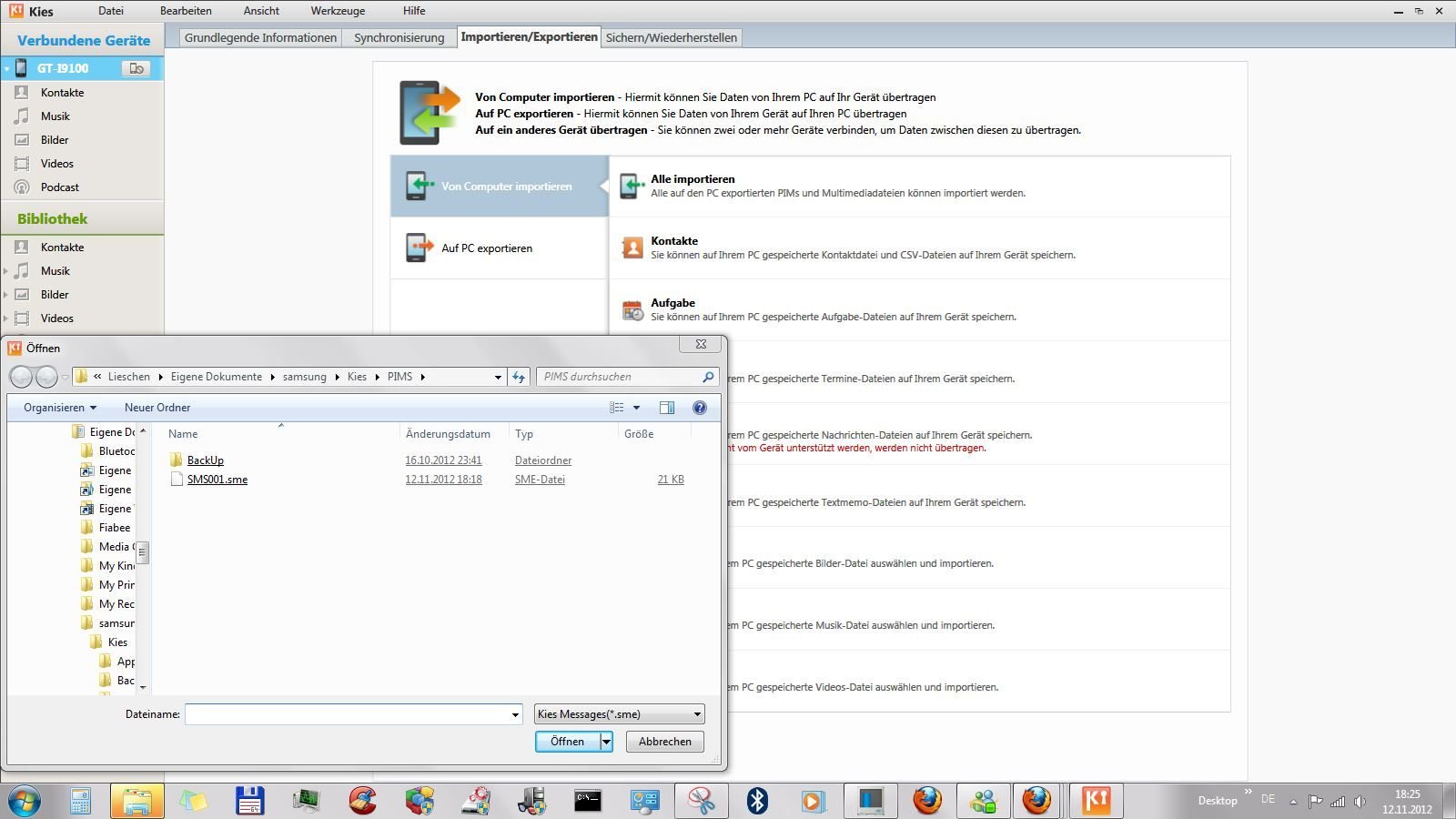1456x819 pixels.
Task: Open the view options dropdown arrow
Action: [636, 408]
